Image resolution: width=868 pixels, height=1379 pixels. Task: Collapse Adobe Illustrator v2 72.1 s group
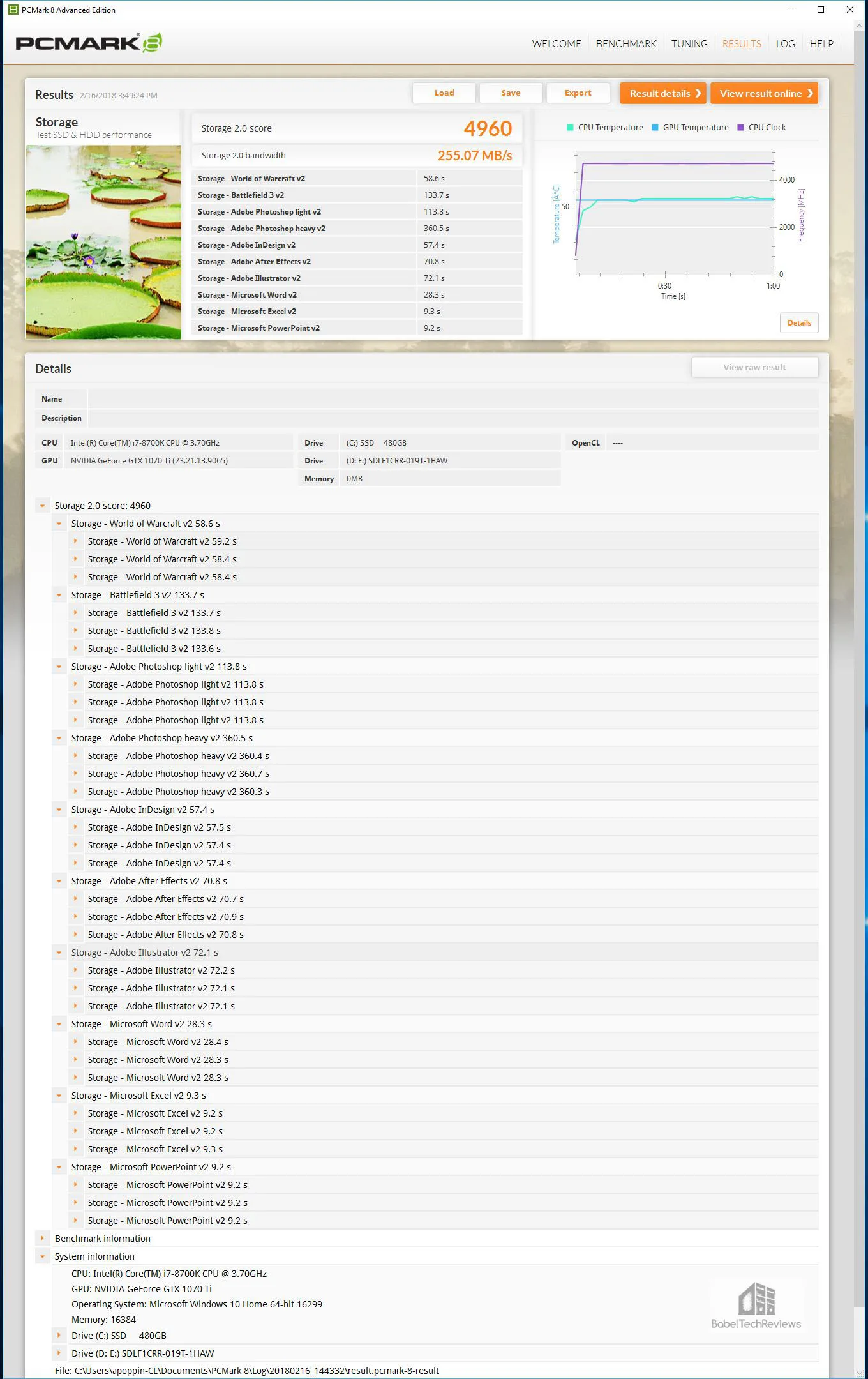(59, 953)
